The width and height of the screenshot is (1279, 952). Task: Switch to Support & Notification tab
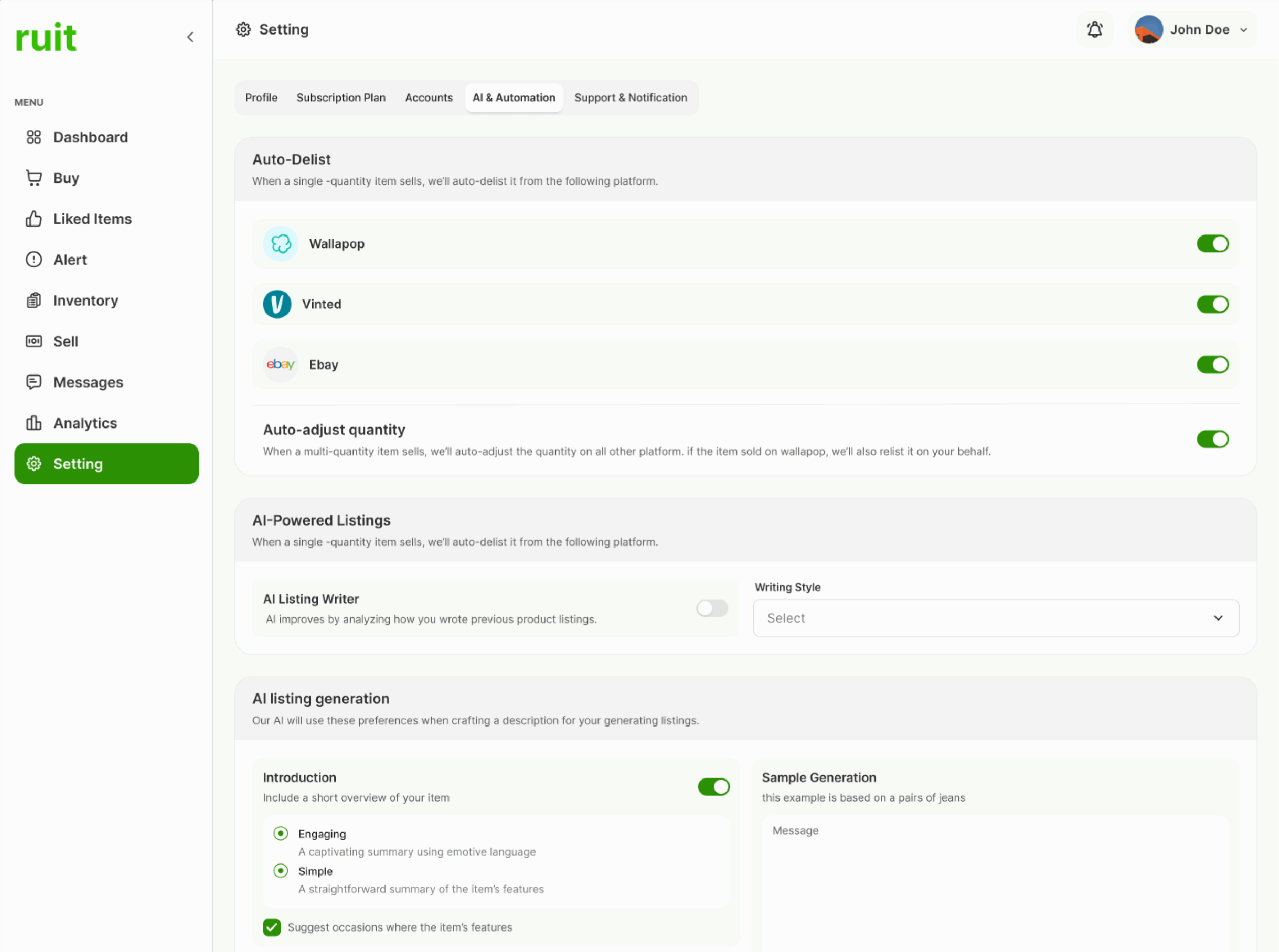pyautogui.click(x=630, y=98)
